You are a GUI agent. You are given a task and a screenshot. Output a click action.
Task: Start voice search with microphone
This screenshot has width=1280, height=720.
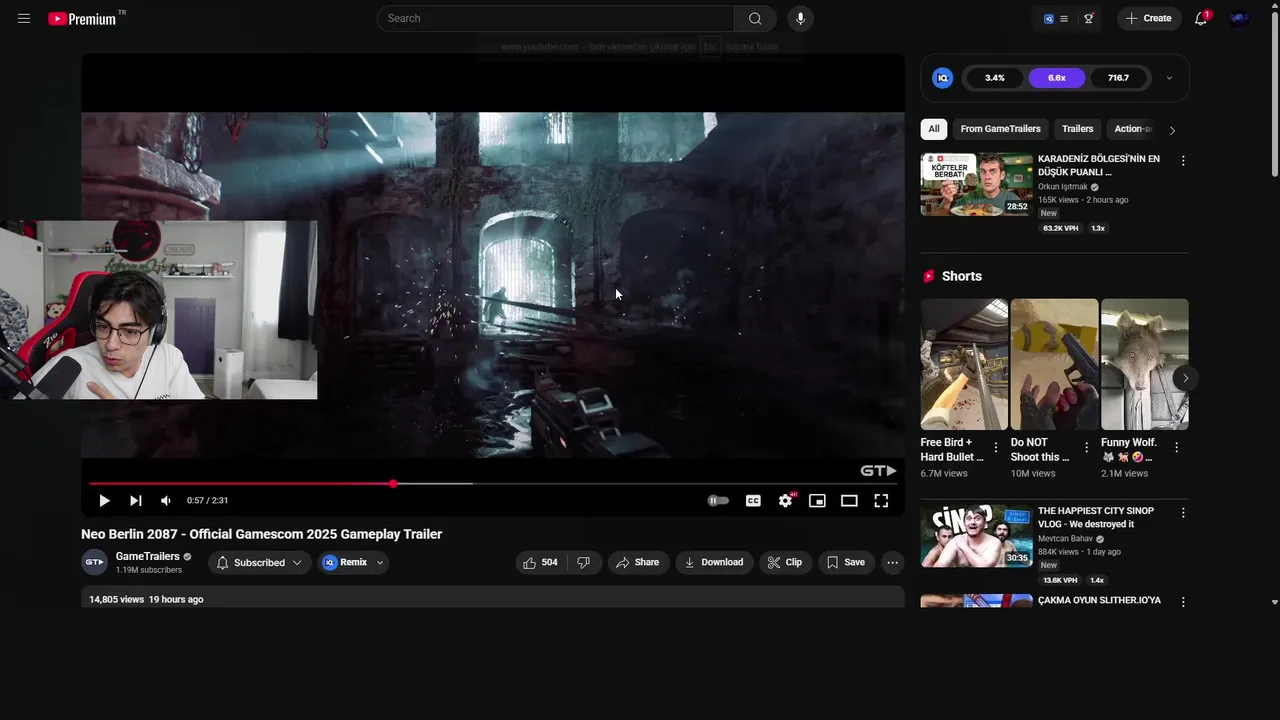coord(800,18)
